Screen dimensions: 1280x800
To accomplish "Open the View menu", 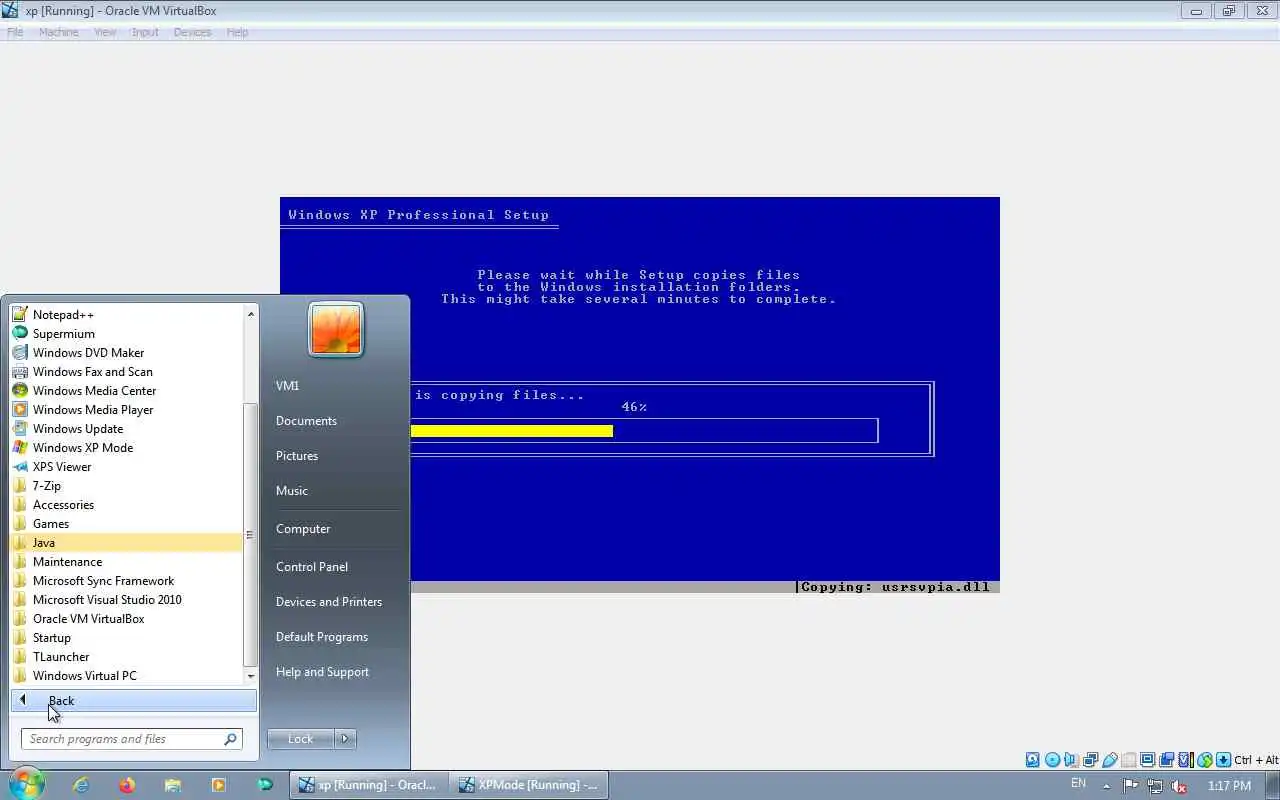I will point(105,32).
